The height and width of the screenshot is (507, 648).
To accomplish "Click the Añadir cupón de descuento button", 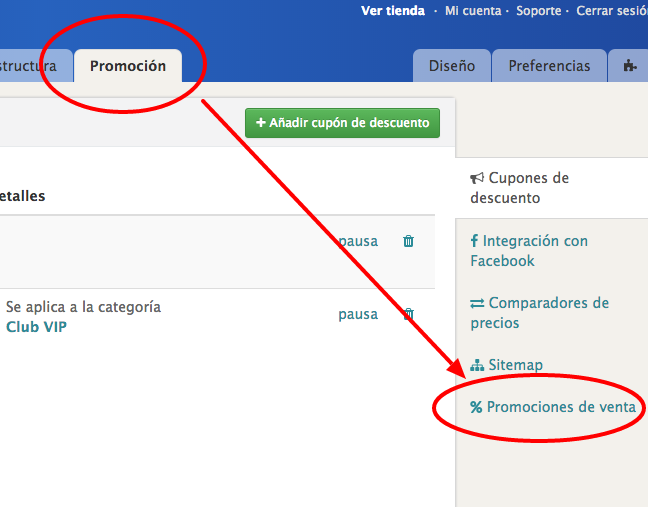I will (x=342, y=123).
